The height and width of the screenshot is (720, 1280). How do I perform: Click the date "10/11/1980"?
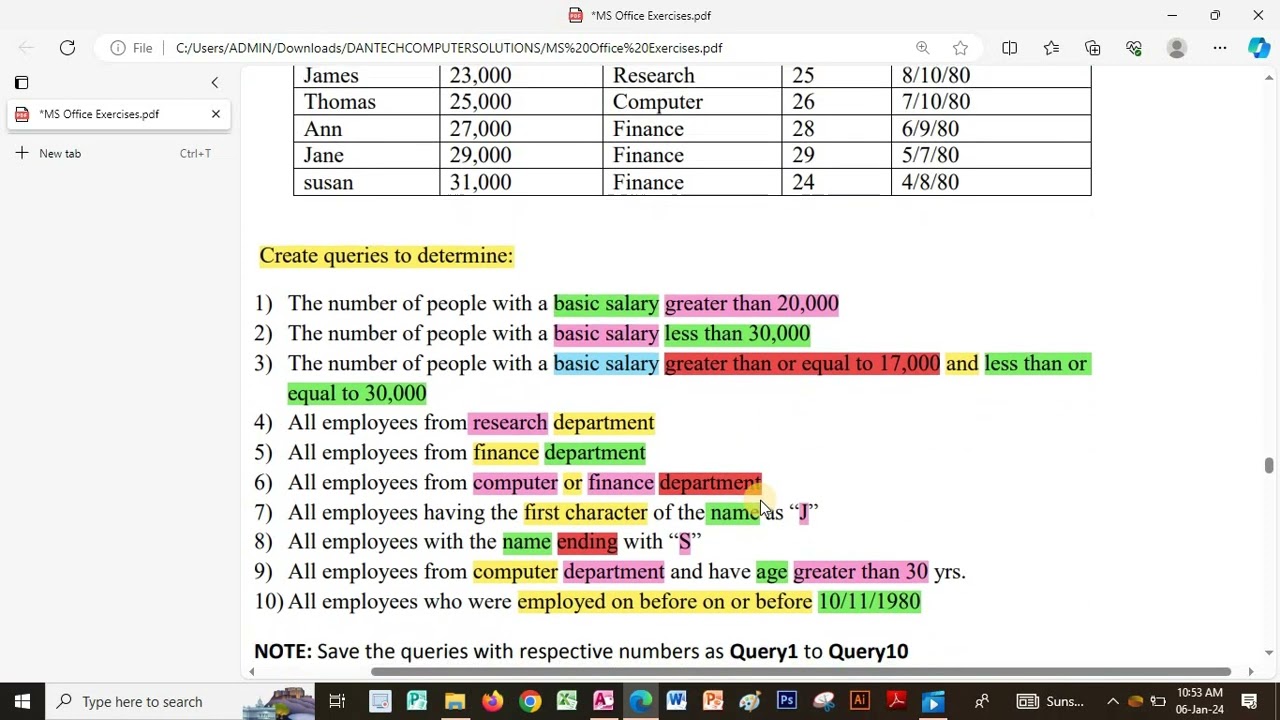click(x=869, y=602)
